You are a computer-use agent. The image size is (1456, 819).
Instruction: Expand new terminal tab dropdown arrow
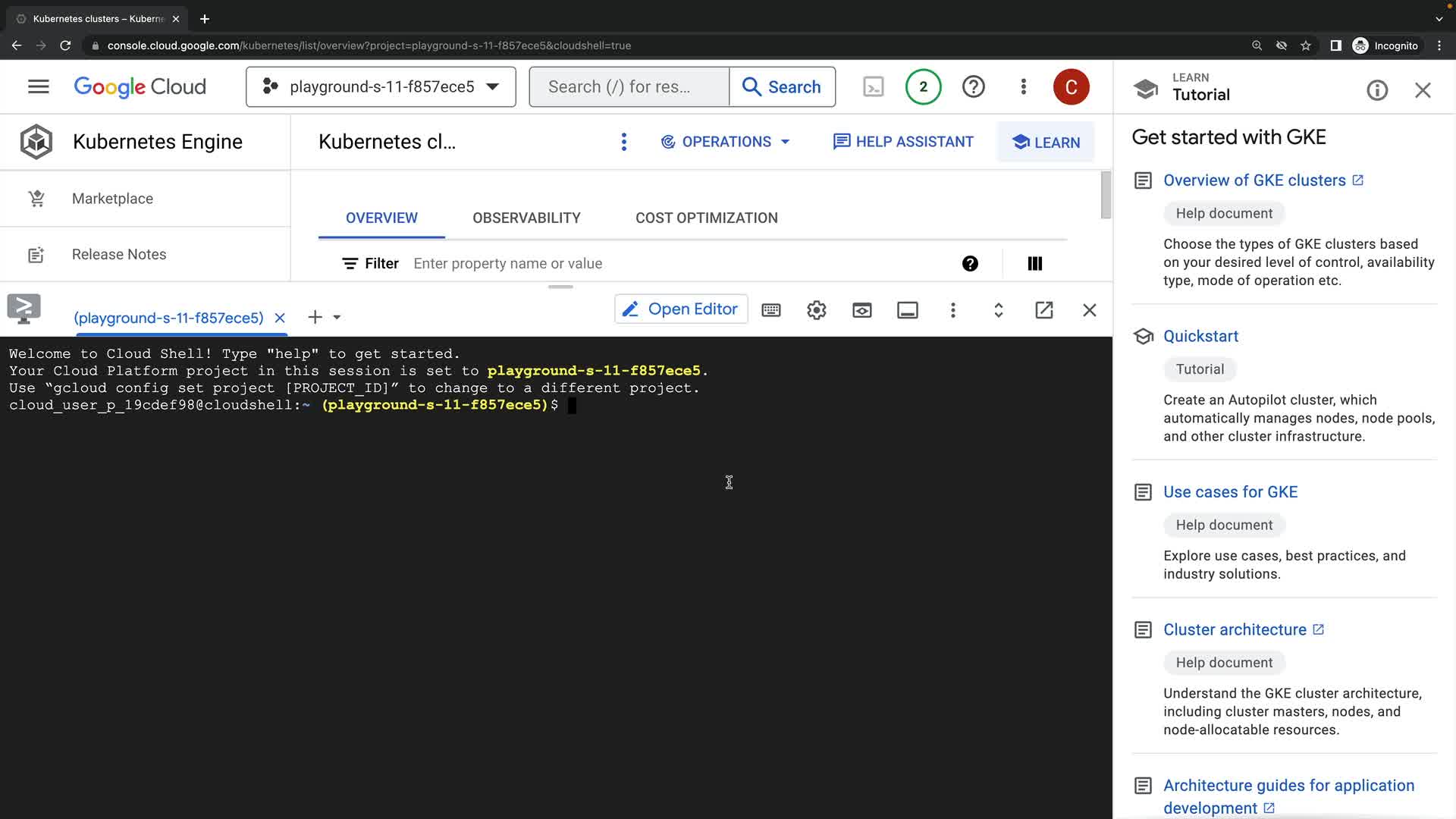coord(337,317)
